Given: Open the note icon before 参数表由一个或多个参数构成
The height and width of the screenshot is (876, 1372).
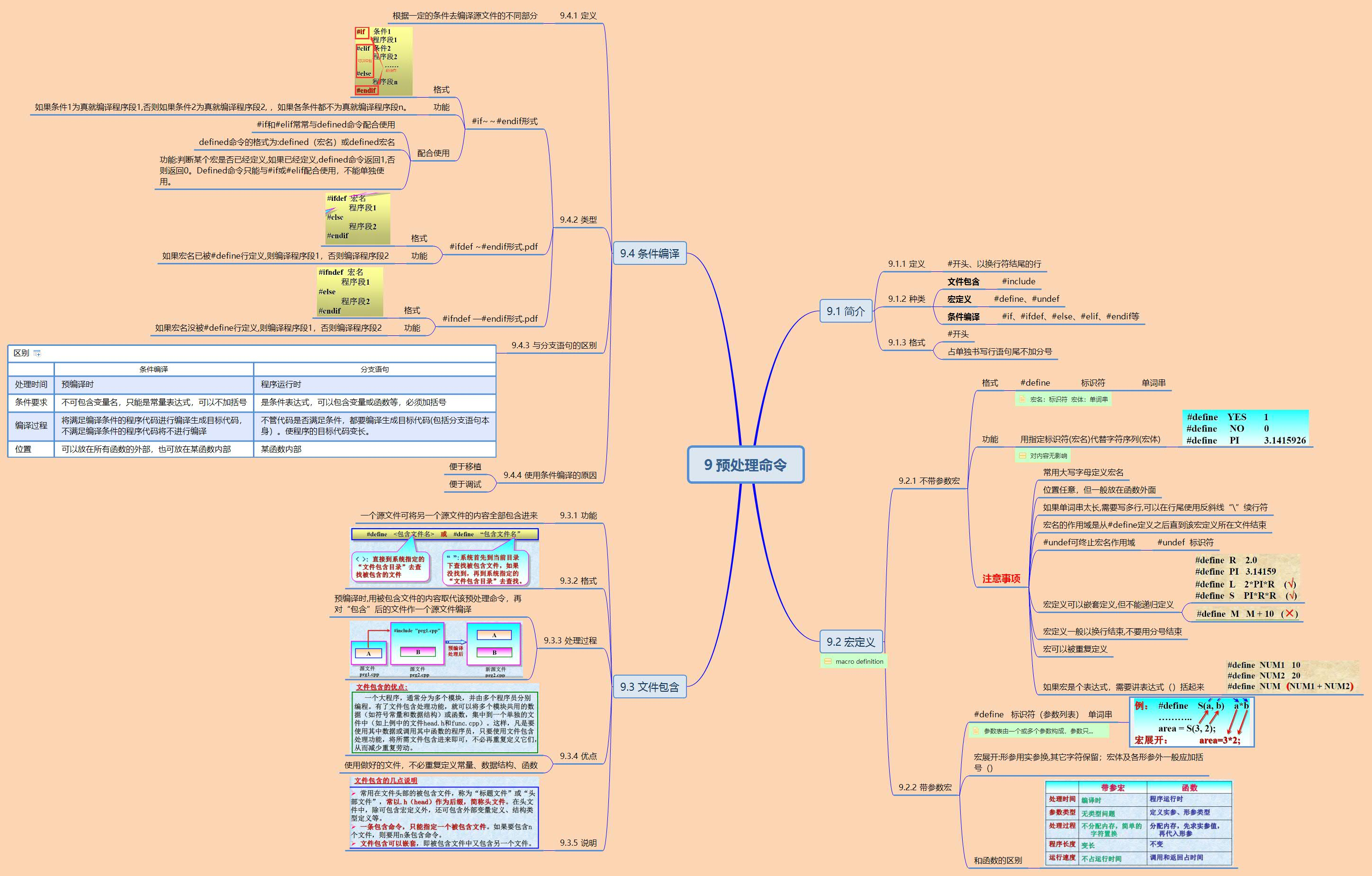Looking at the screenshot, I should coord(975,731).
